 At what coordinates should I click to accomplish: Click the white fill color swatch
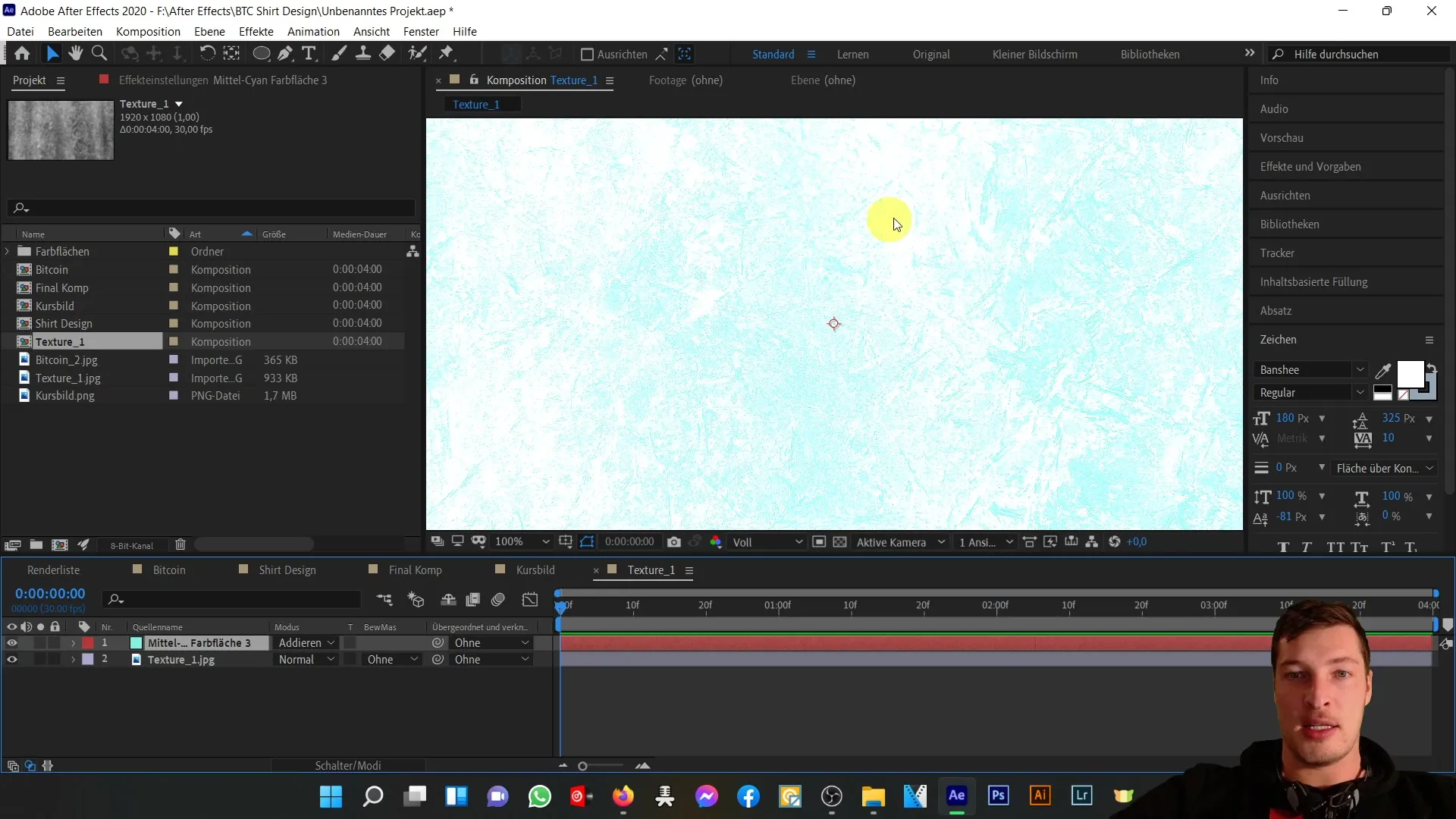(1410, 375)
